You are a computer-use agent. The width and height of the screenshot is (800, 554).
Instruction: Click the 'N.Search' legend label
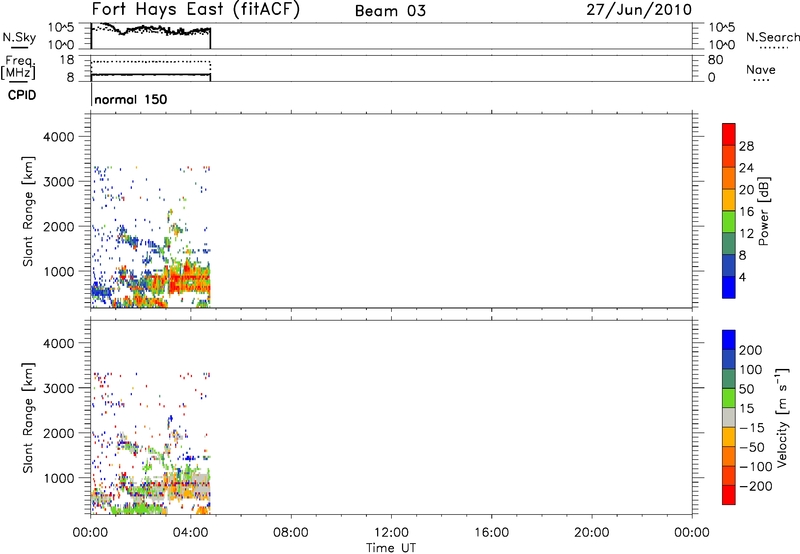[772, 37]
